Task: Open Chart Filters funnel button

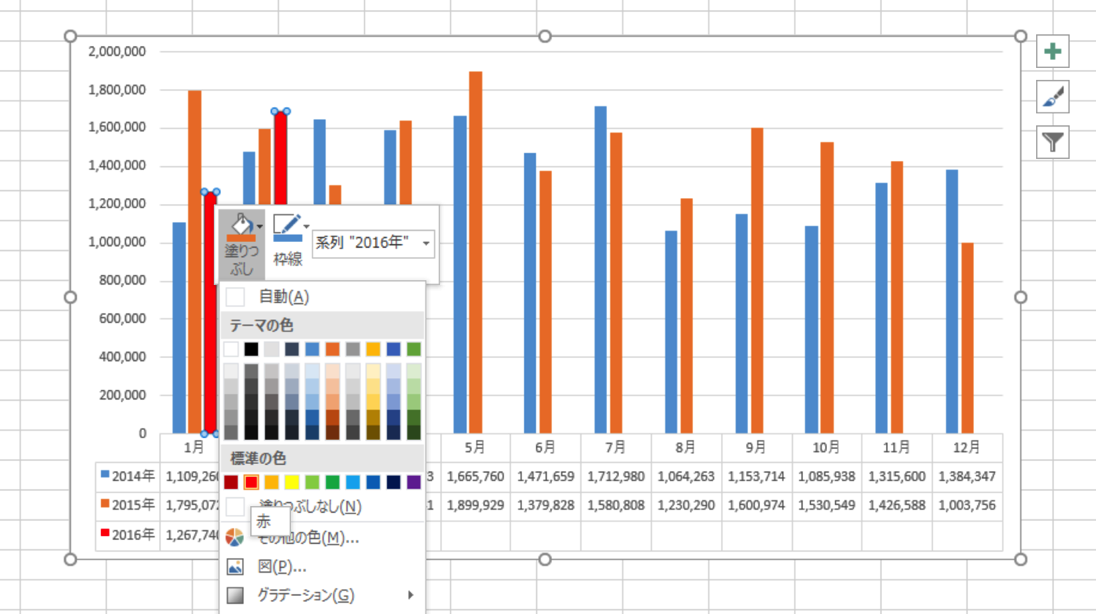Action: coord(1053,143)
